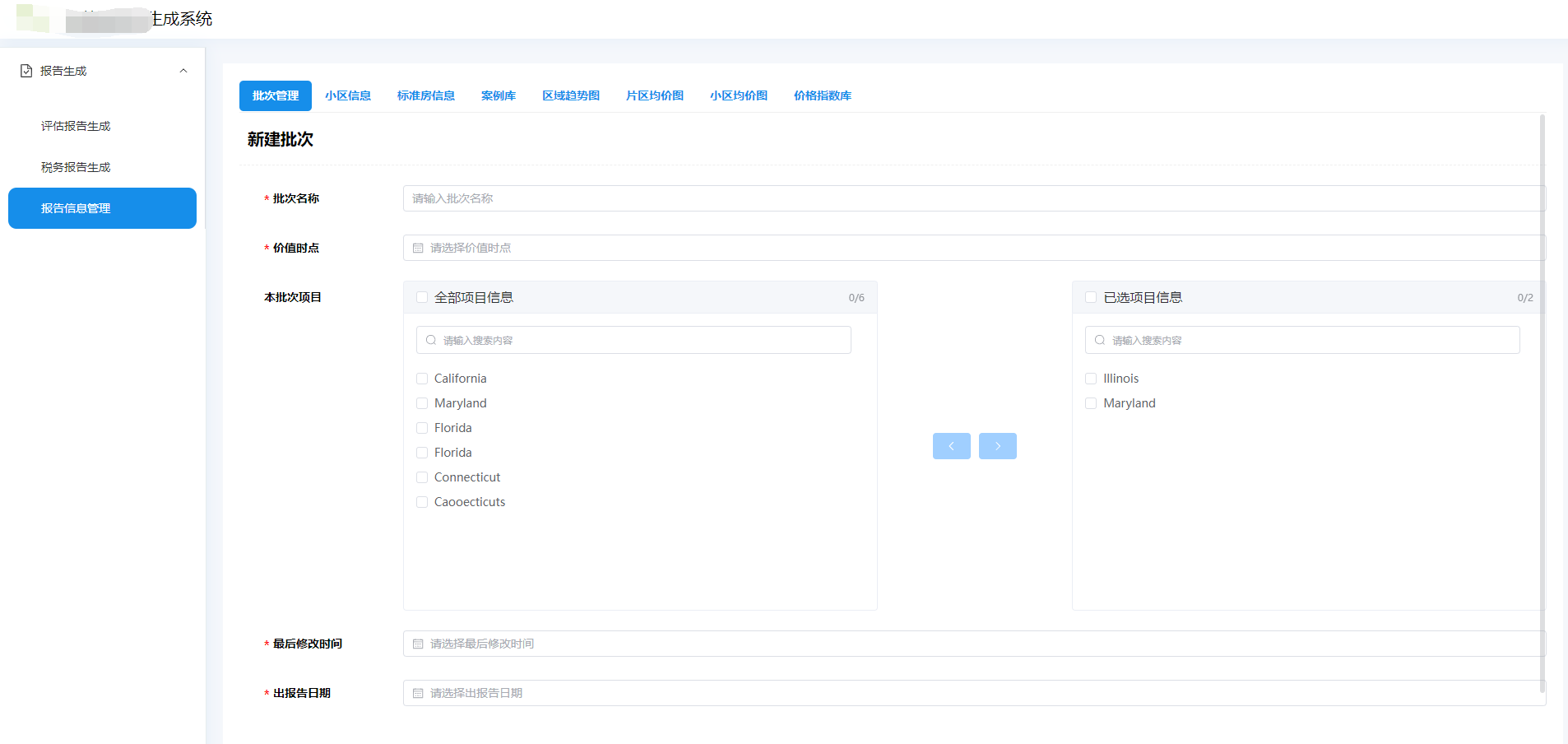Check the 已选项目信息 select-all checkbox
Image resolution: width=1568 pixels, height=744 pixels.
pyautogui.click(x=1091, y=297)
